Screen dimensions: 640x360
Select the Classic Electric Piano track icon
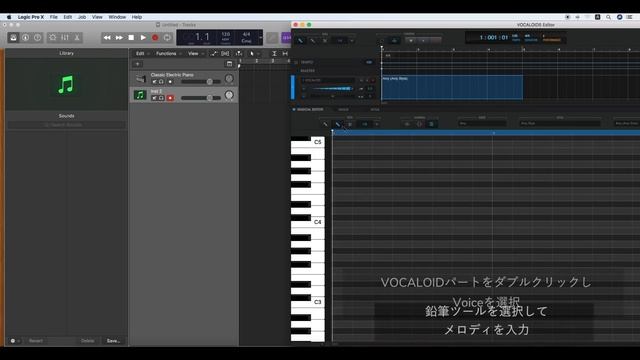(x=140, y=79)
